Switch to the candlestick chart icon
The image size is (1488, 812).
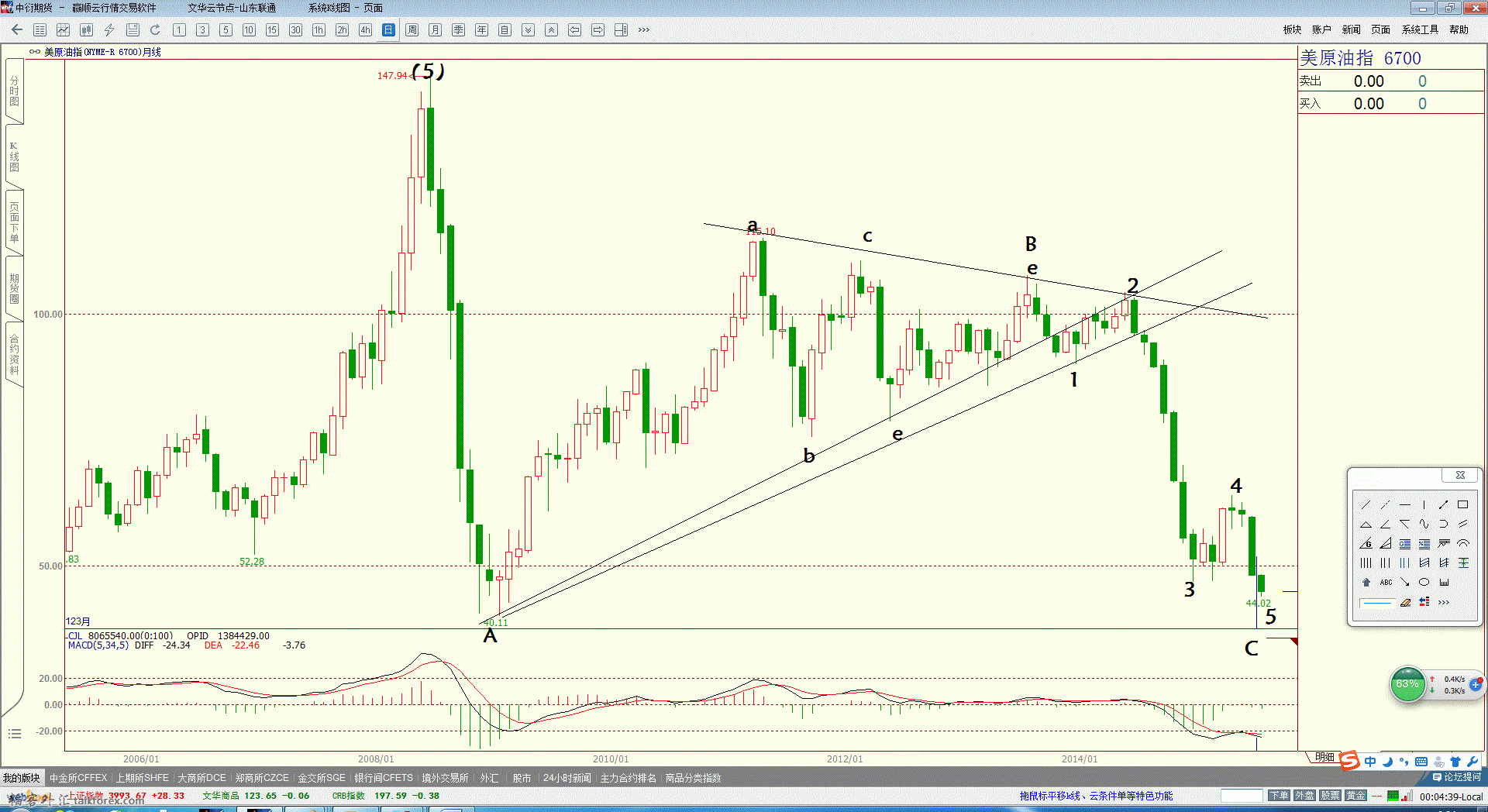click(x=86, y=29)
